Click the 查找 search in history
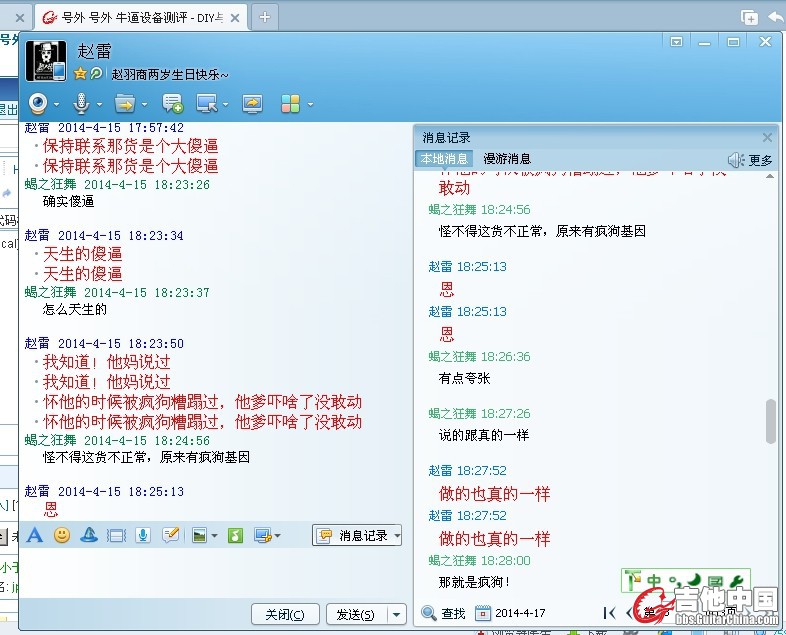 [444, 613]
